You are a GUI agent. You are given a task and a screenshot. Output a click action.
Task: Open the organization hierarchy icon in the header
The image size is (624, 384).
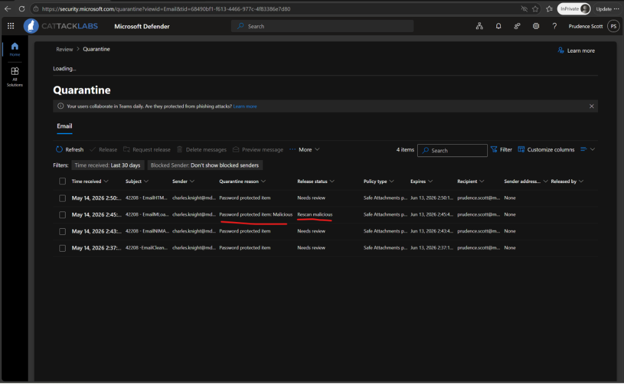[480, 26]
